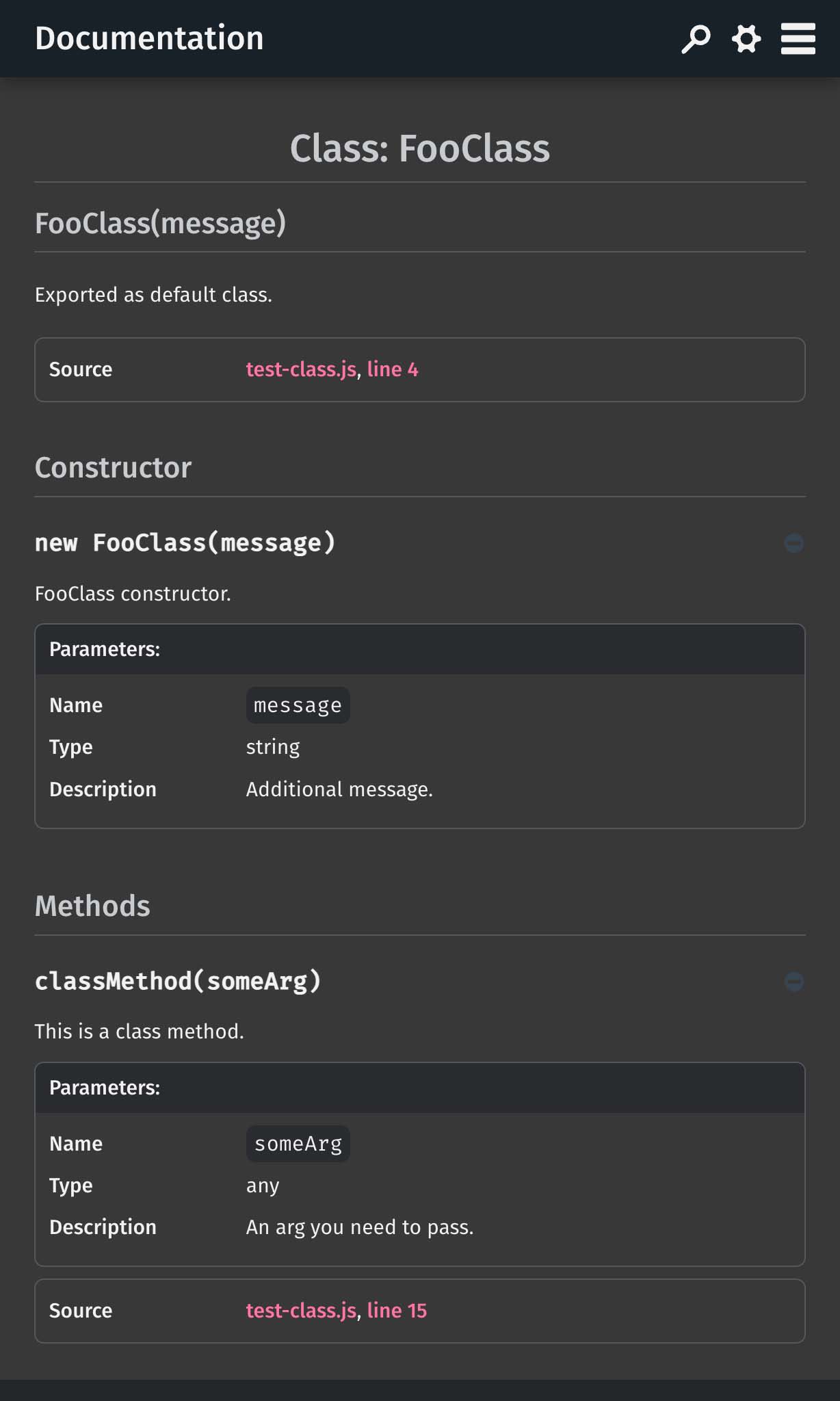Click the "message" parameter name chip
The width and height of the screenshot is (840, 1401).
pyautogui.click(x=298, y=705)
